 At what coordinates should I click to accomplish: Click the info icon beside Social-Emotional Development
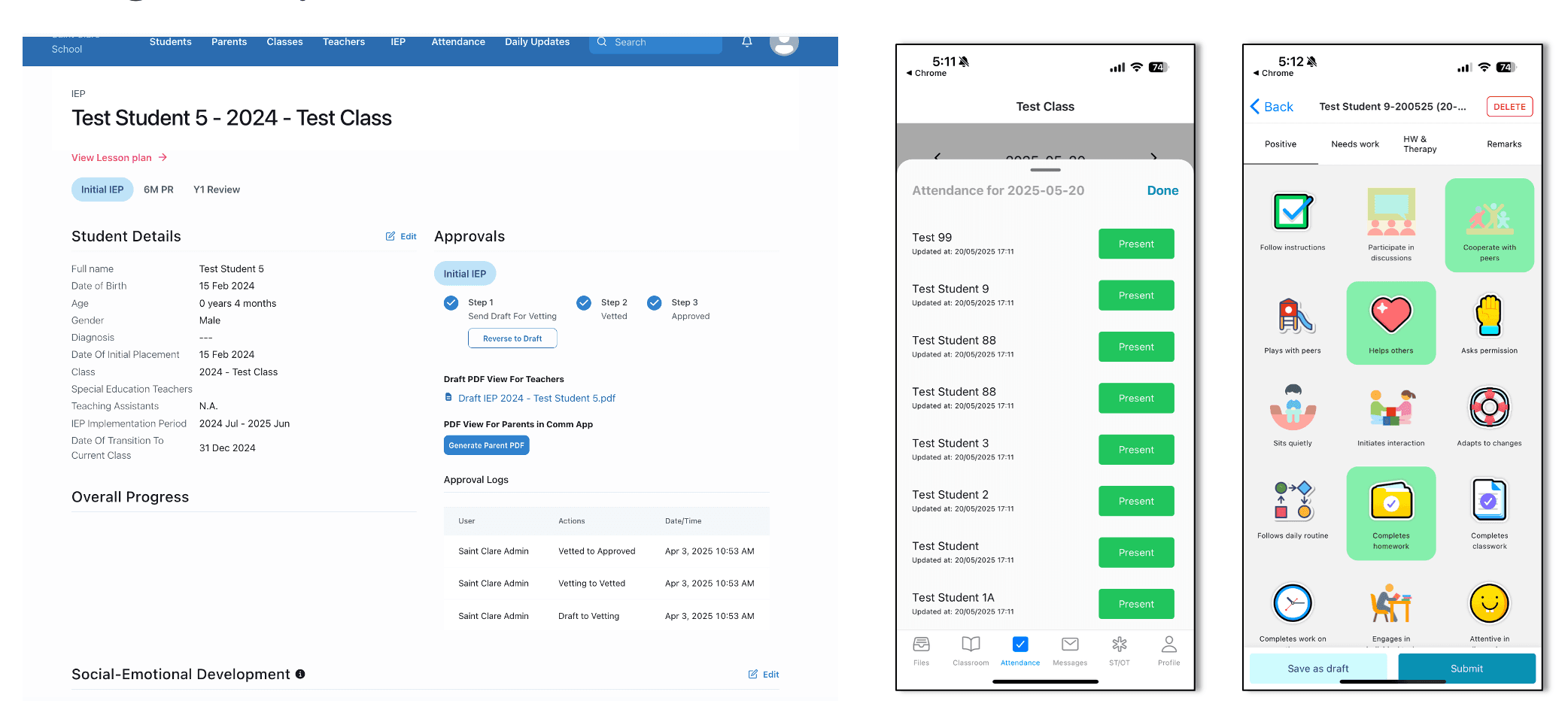point(300,674)
